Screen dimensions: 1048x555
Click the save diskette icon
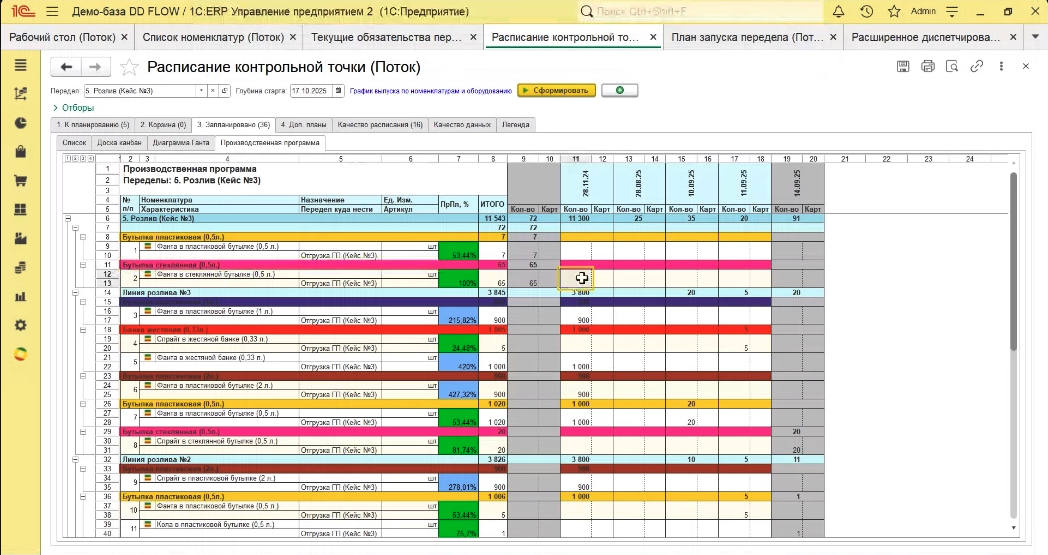point(903,67)
